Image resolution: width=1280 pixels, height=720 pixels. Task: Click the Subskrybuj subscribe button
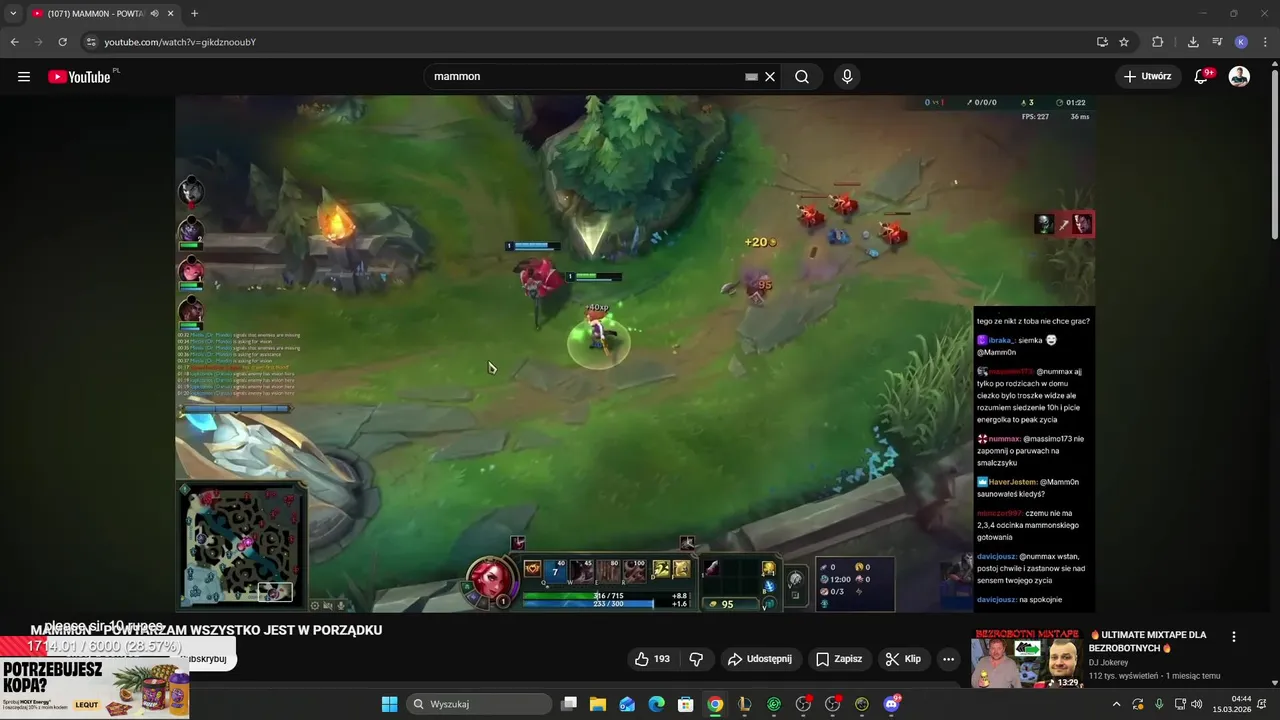point(207,659)
